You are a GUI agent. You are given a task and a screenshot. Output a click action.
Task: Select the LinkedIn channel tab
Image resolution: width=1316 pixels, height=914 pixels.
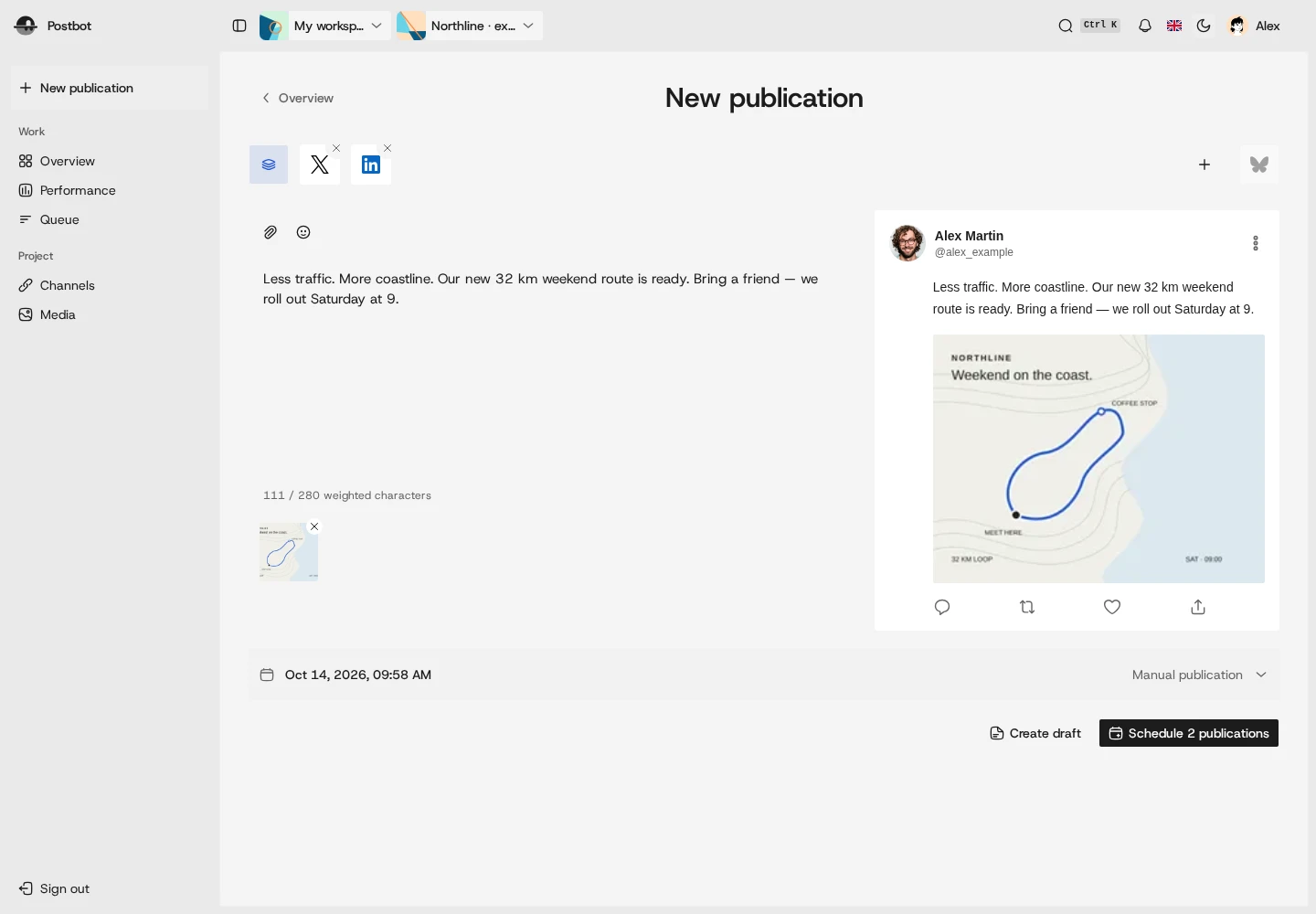(371, 165)
